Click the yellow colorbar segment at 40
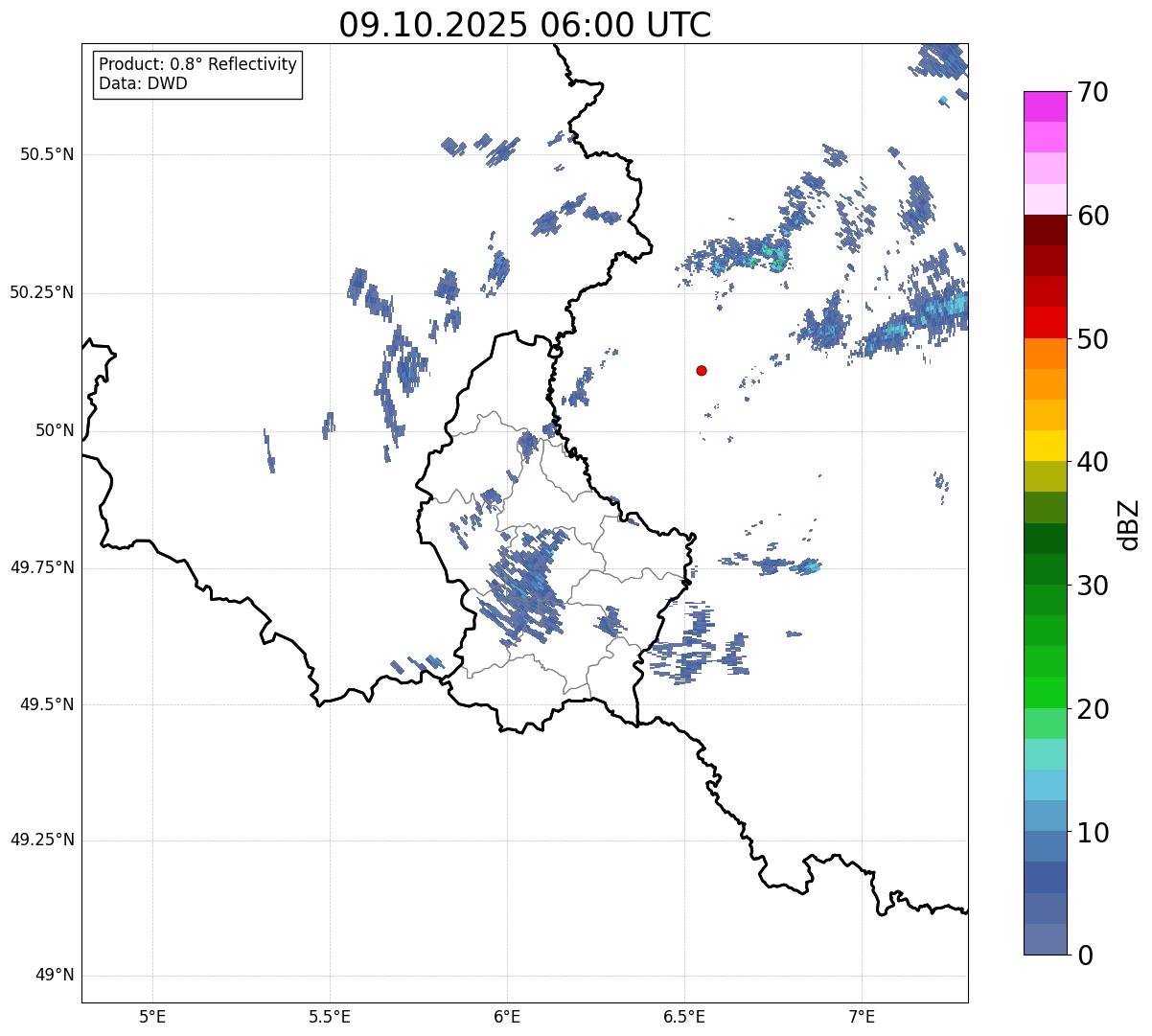 coord(1046,446)
